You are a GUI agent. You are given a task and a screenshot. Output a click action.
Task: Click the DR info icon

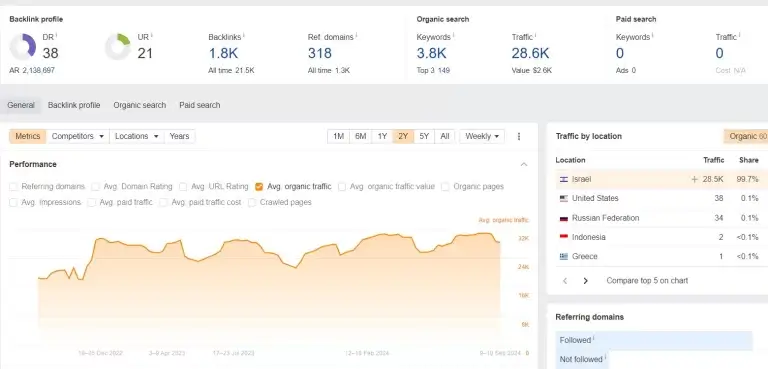56,35
